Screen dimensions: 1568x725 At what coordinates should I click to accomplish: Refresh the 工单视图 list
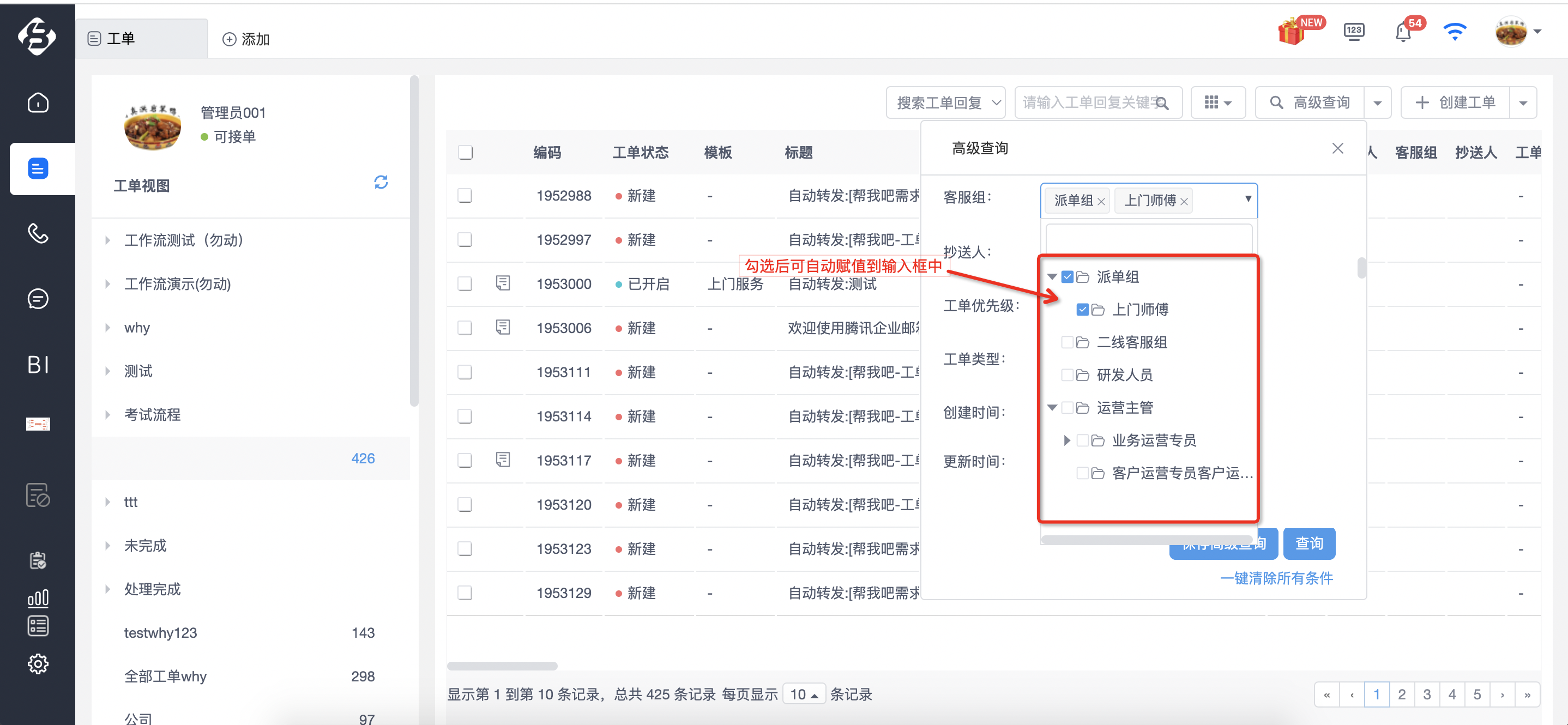381,182
